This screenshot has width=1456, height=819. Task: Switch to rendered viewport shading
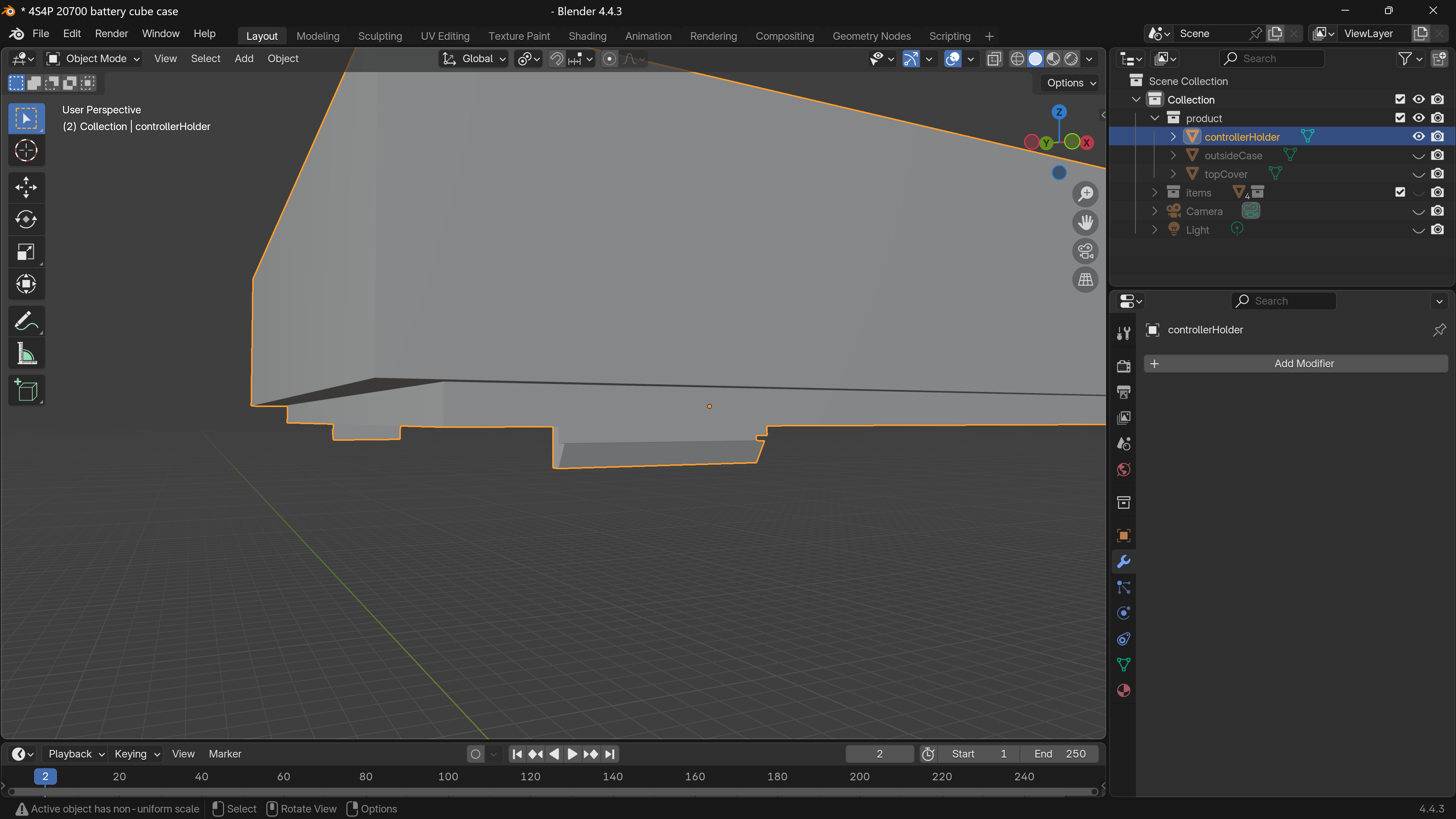(x=1071, y=59)
